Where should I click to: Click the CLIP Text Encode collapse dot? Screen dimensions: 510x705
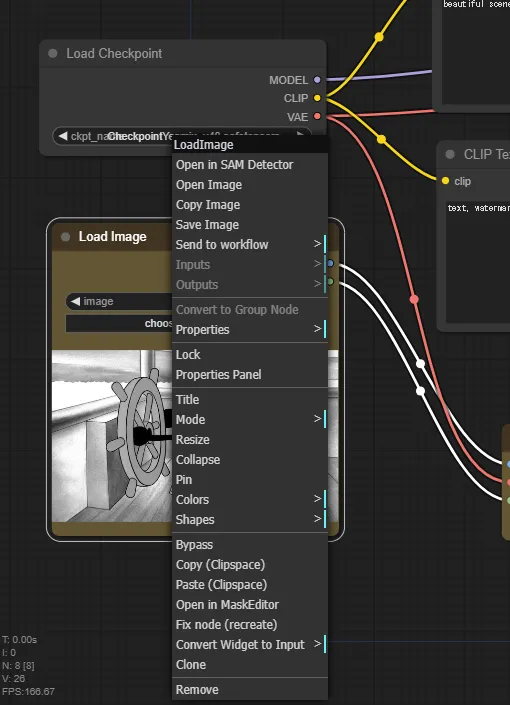[x=450, y=154]
